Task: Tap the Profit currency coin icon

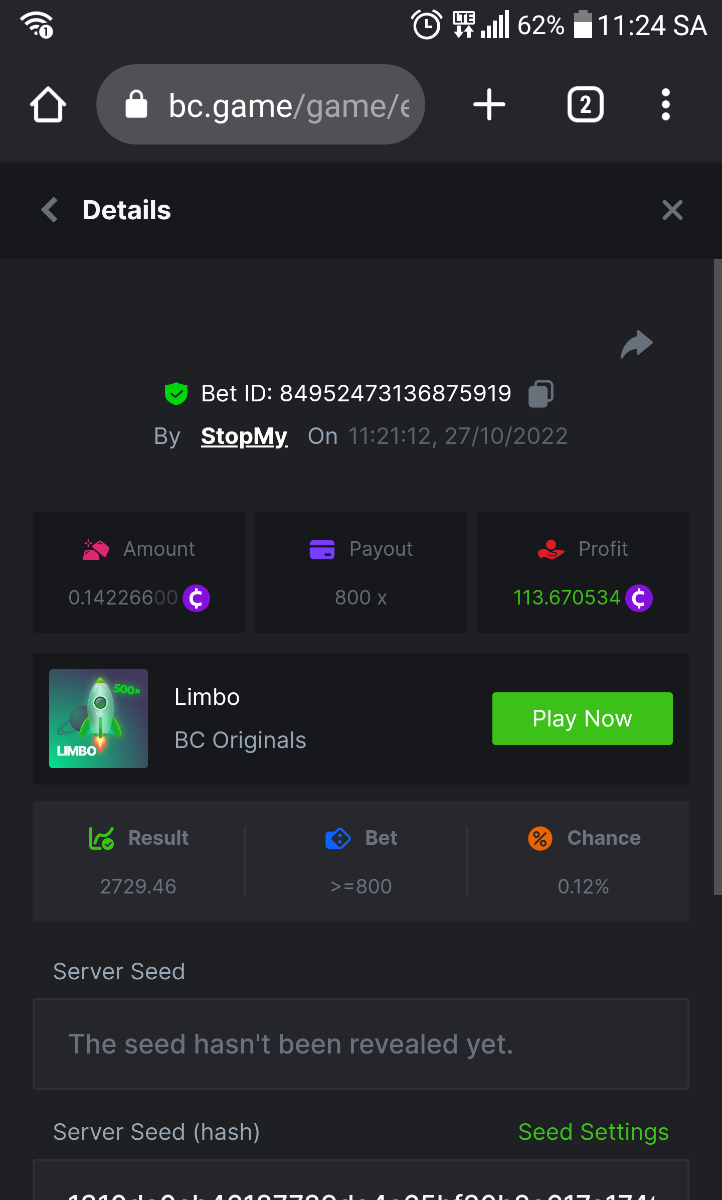Action: [639, 599]
